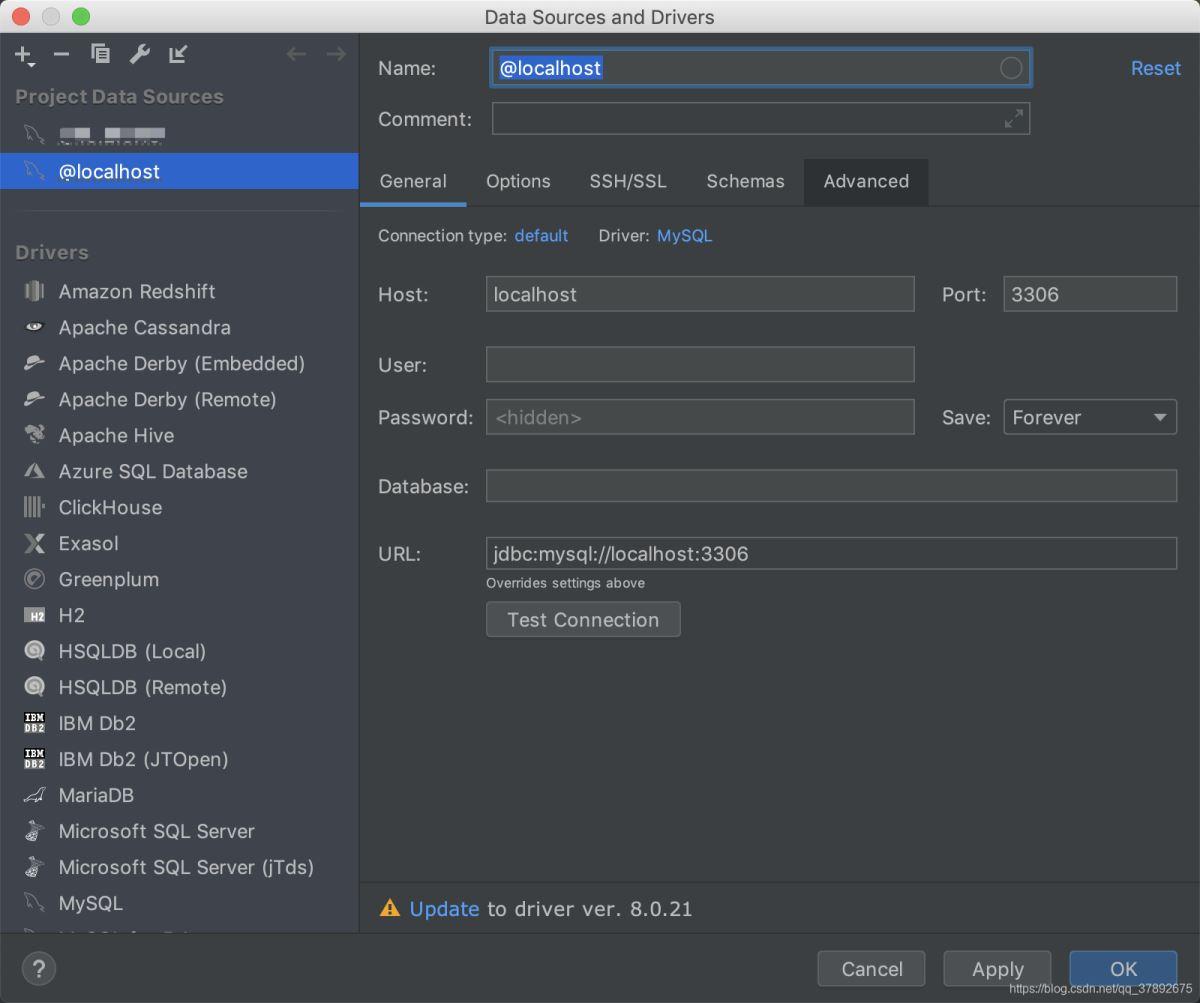Image resolution: width=1200 pixels, height=1003 pixels.
Task: Select the Apache Cassandra driver
Action: click(x=144, y=327)
